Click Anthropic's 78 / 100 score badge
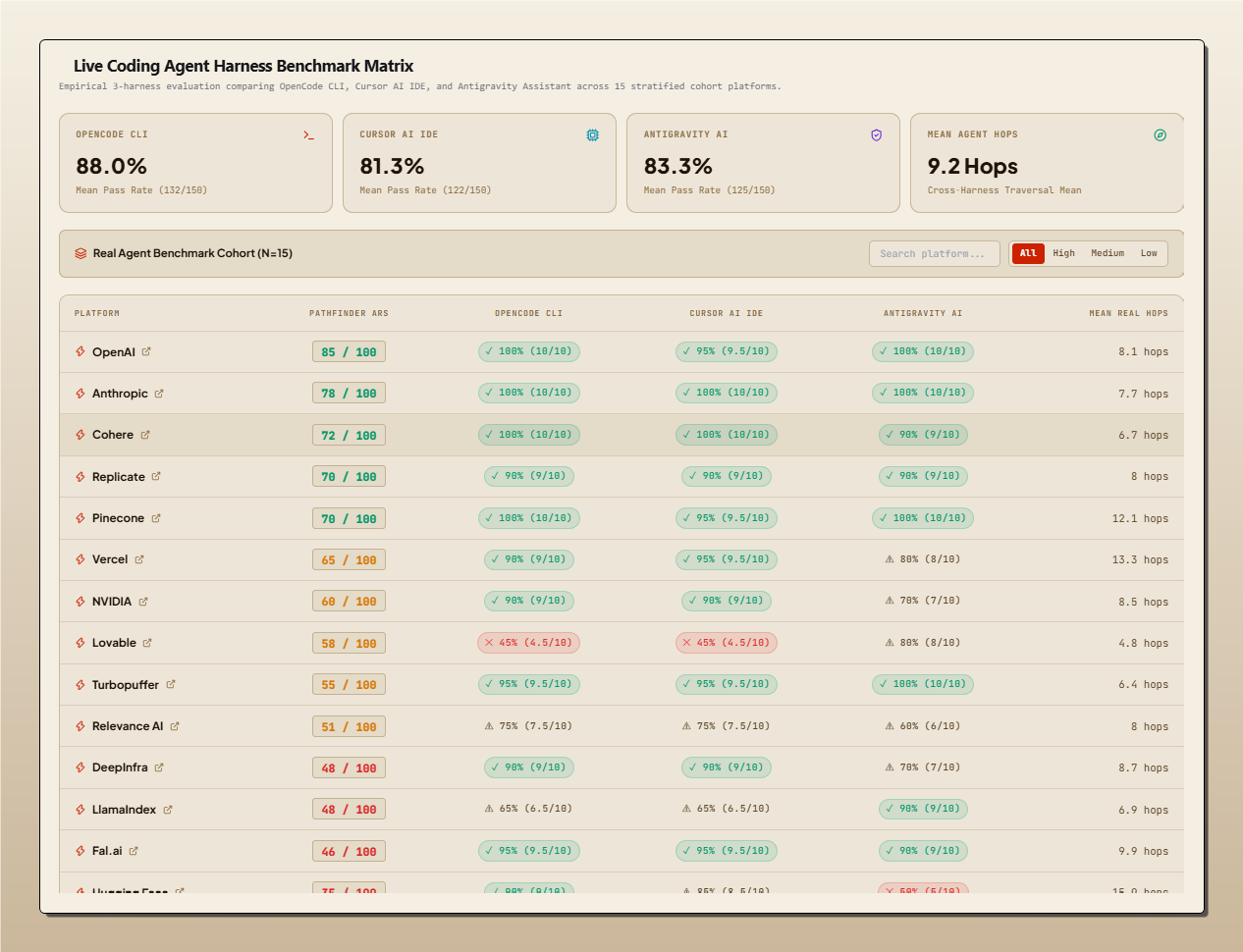The image size is (1243, 952). pos(349,394)
